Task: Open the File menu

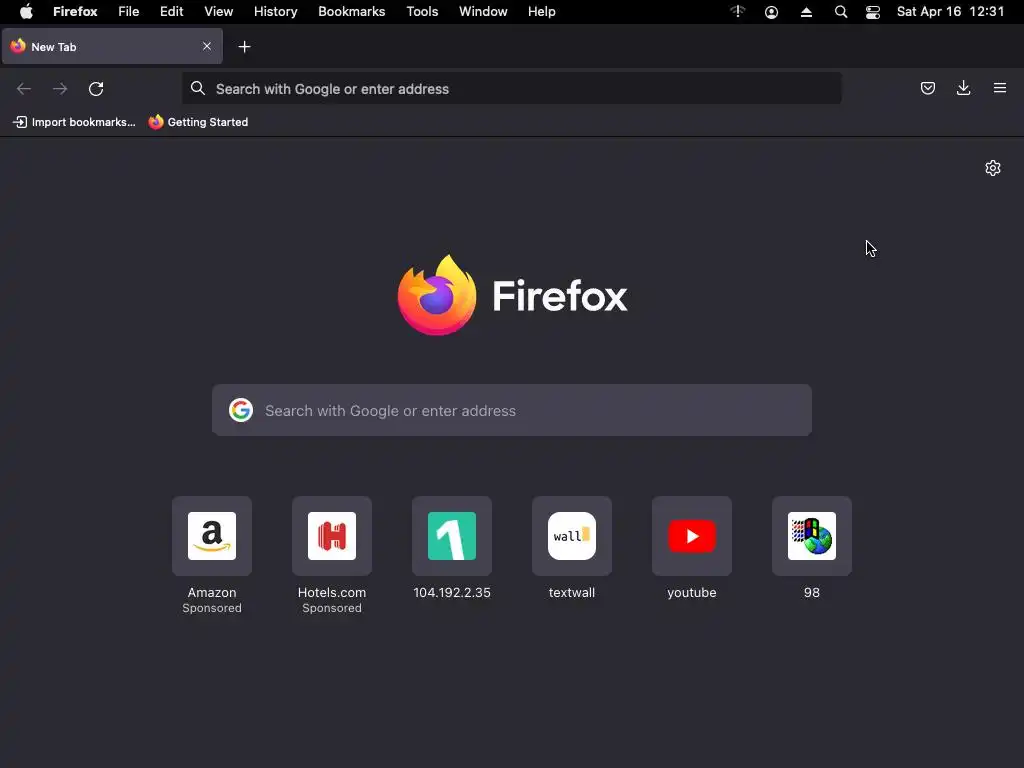Action: point(129,12)
